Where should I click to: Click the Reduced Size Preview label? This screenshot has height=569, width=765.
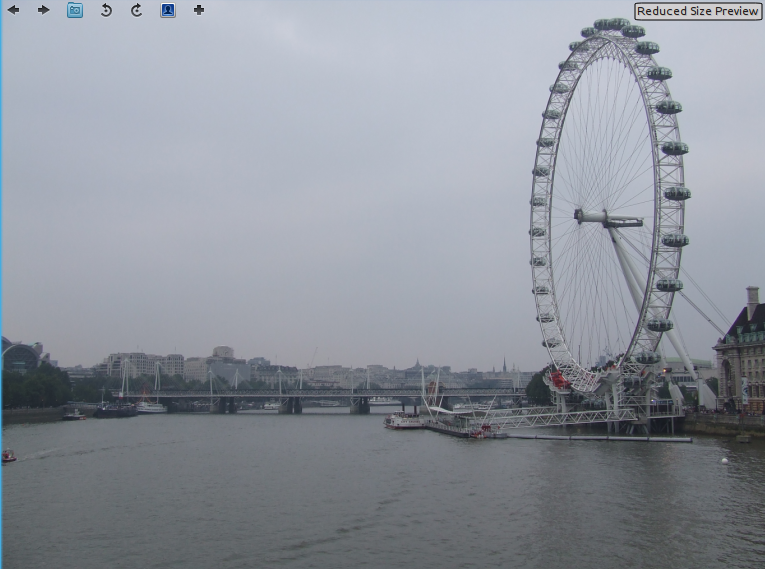pos(698,11)
